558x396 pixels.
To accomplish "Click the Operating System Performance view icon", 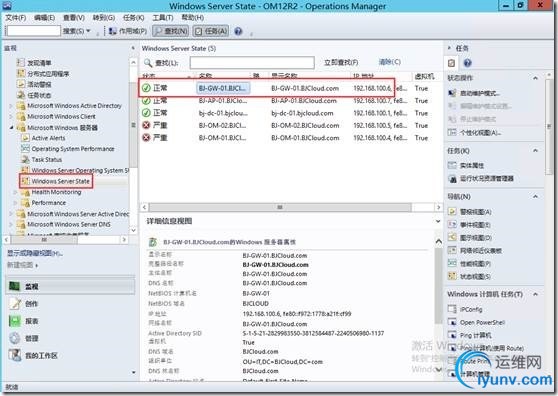I will click(x=25, y=149).
